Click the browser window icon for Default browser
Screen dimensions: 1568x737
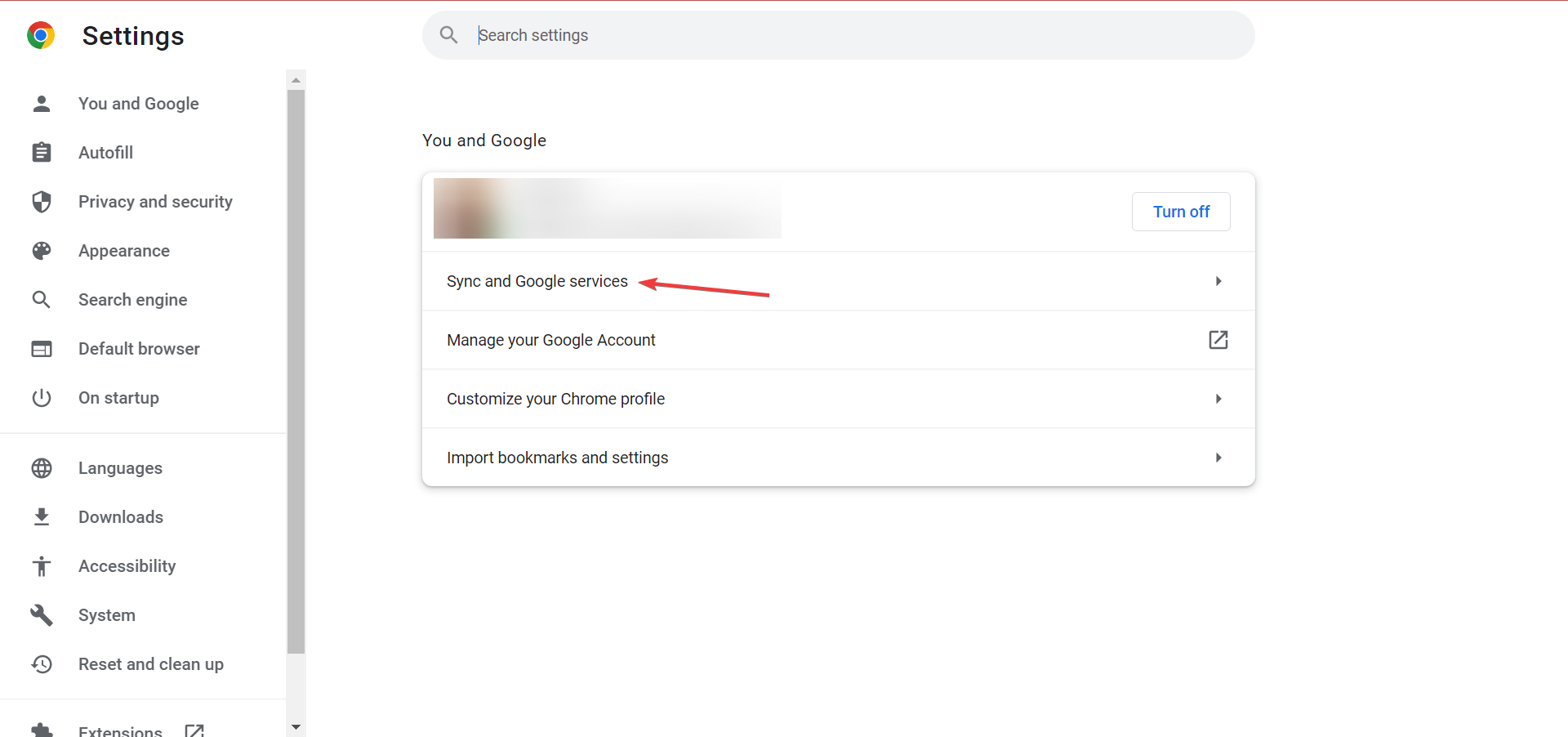(x=42, y=349)
